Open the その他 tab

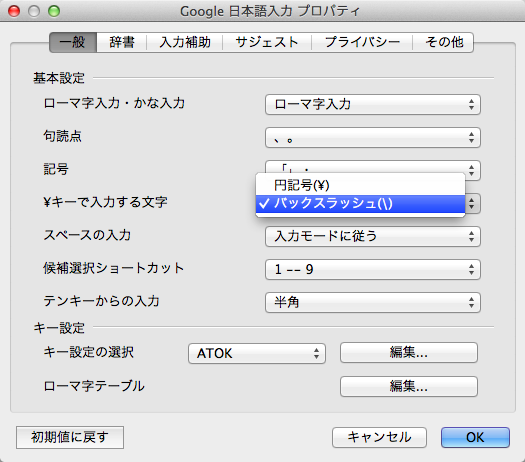443,42
